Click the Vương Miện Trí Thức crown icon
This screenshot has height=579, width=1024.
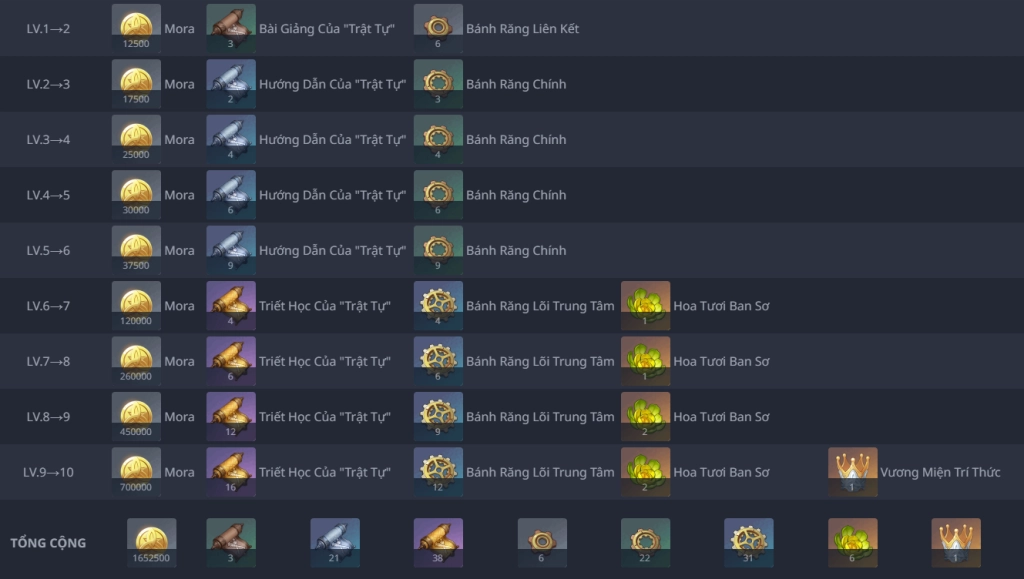coord(852,472)
